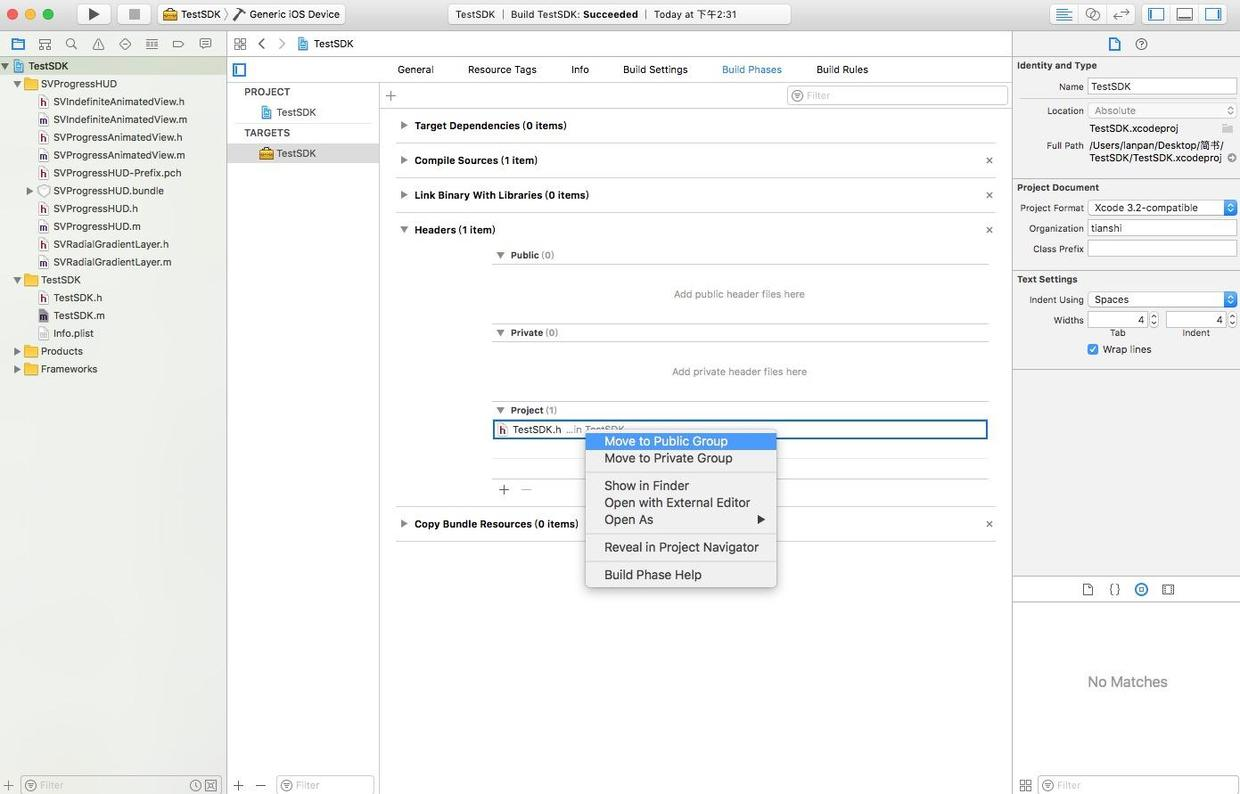This screenshot has height=794, width=1240.
Task: Click the Class Prefix field
Action: (1162, 249)
